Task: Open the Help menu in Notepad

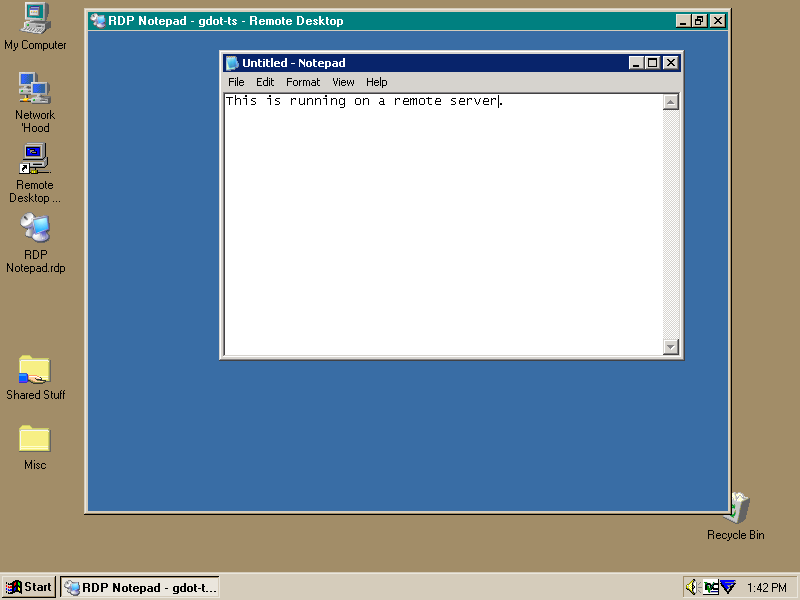Action: [377, 82]
